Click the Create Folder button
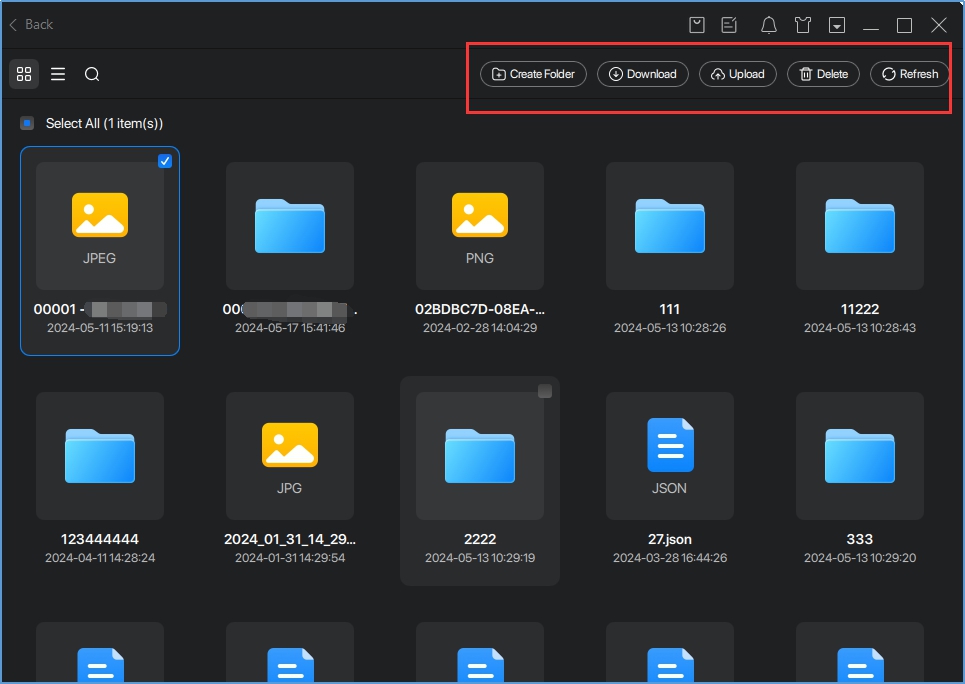Screen dimensions: 965x684 point(533,74)
